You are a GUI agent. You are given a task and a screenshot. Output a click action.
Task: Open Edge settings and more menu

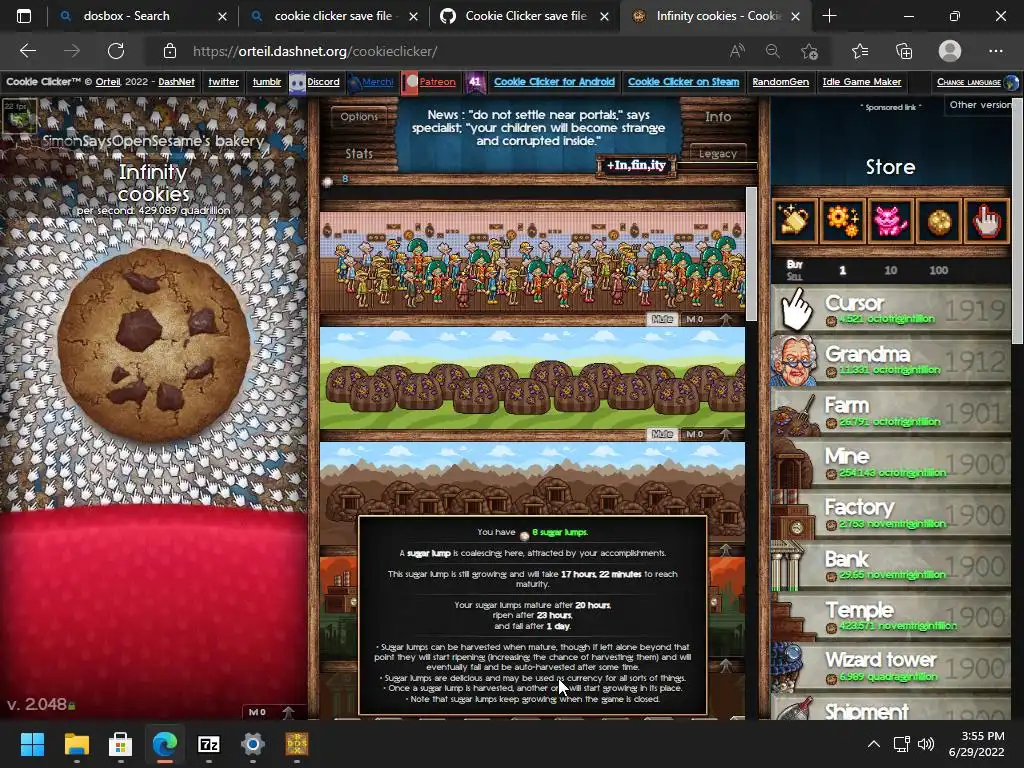[x=996, y=51]
